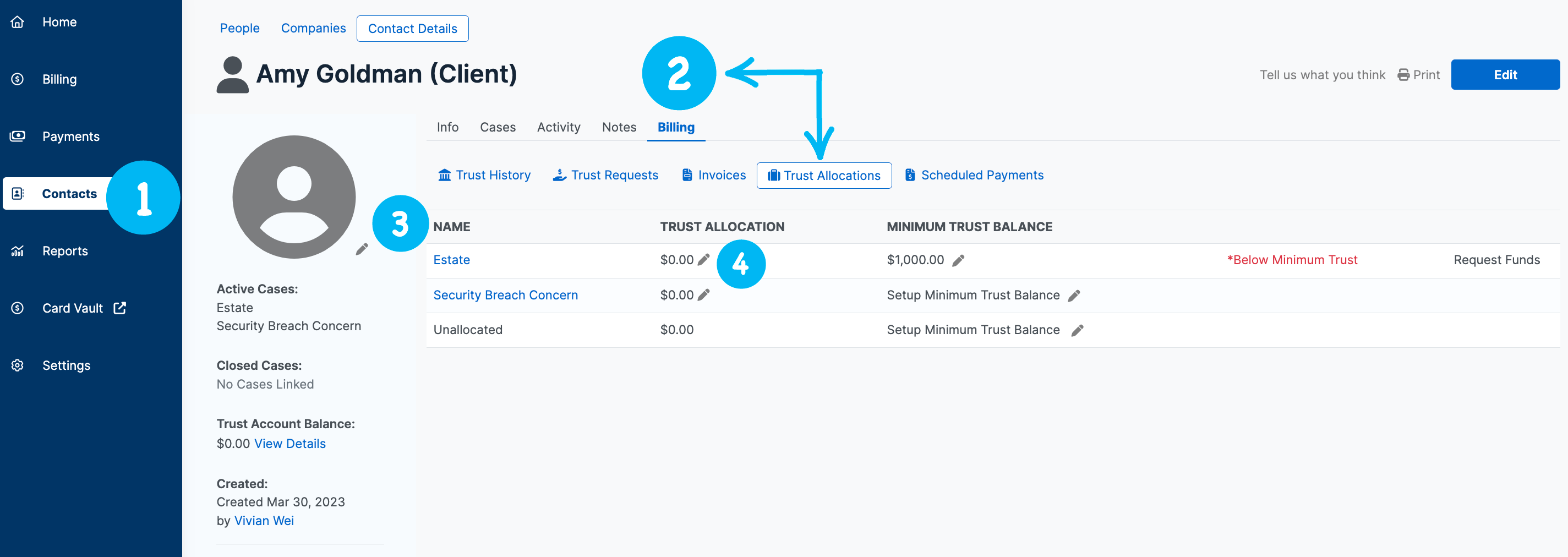Open the Security Breach Concern case link
The image size is (1568, 557).
(x=505, y=295)
